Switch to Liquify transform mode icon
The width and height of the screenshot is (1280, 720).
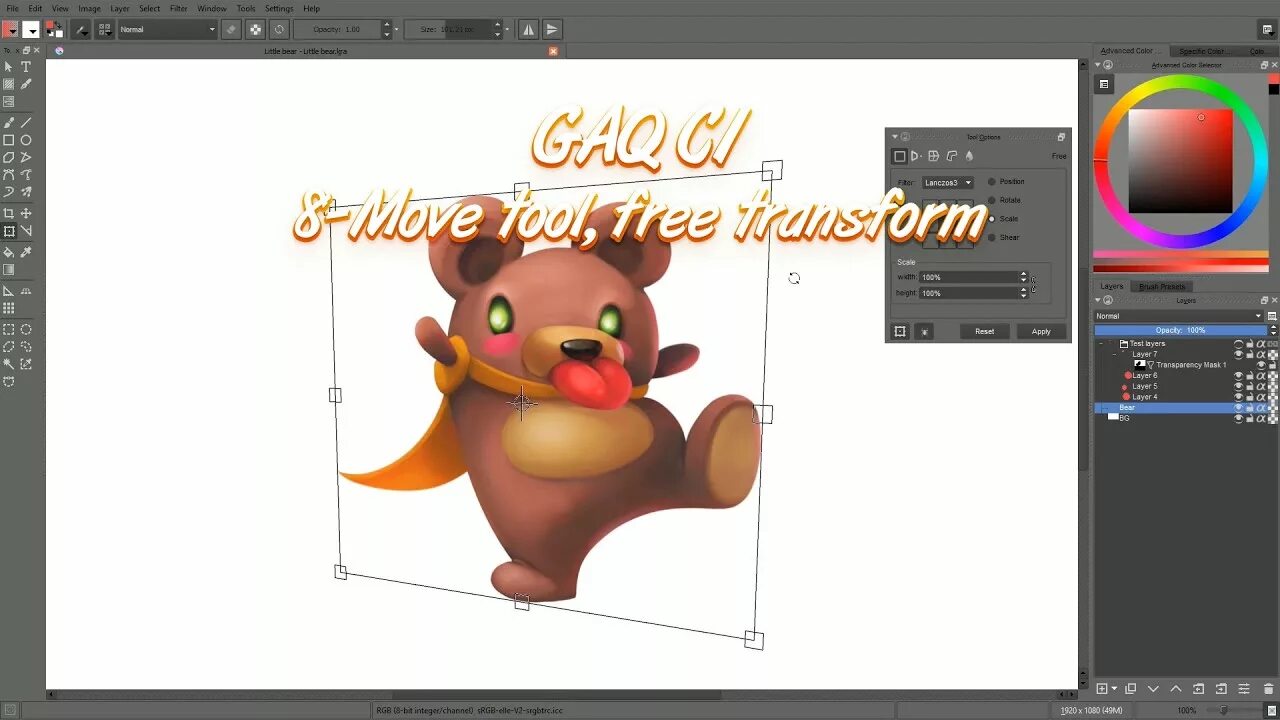coord(969,156)
